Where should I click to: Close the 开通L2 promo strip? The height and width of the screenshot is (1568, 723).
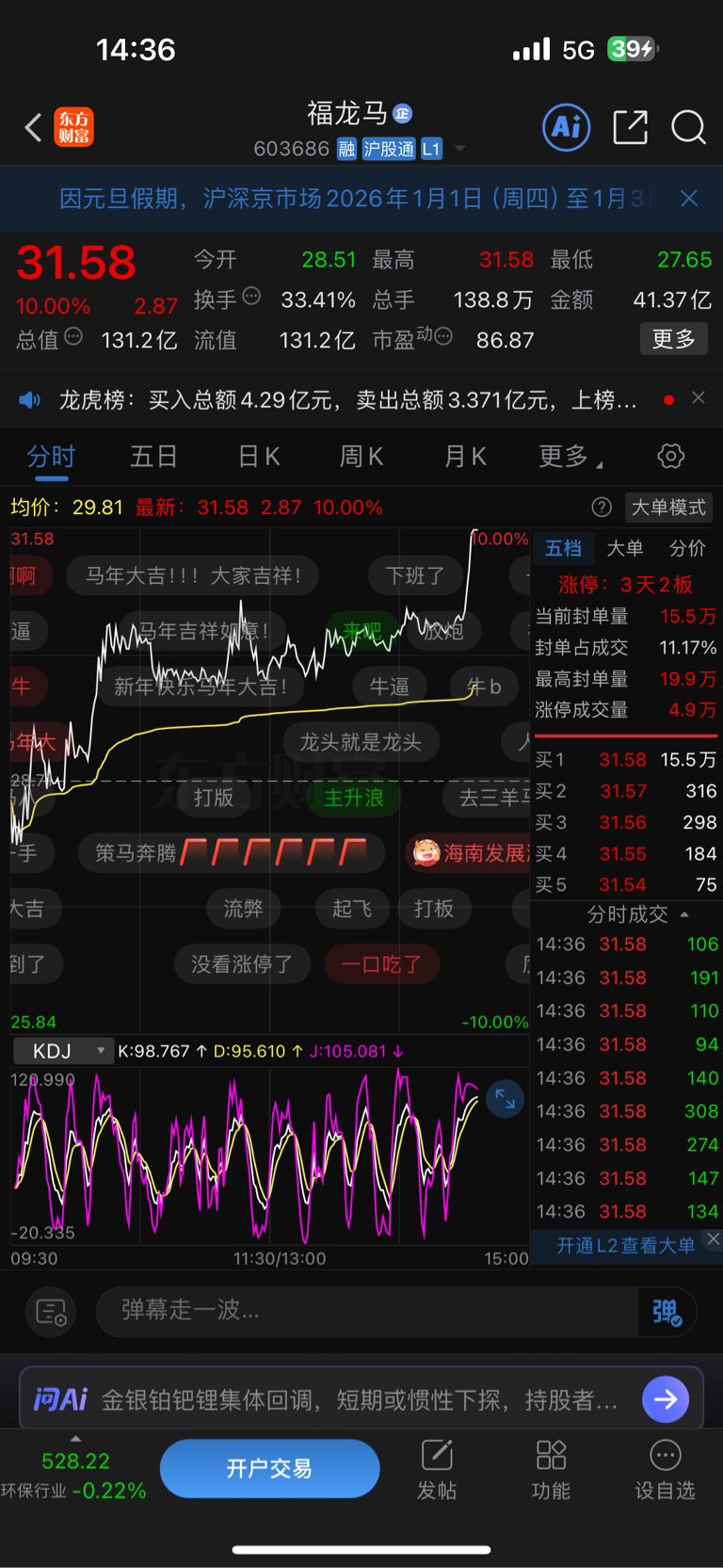tap(714, 1238)
